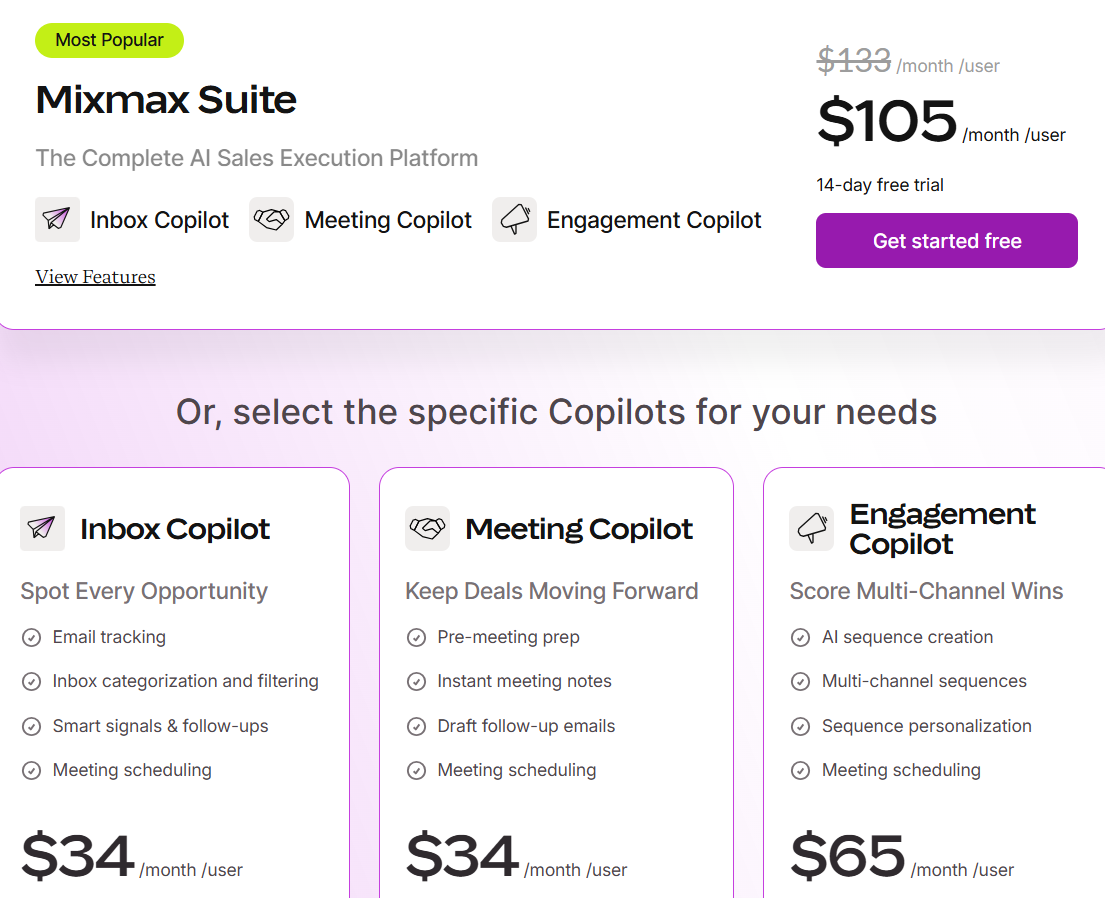1105x898 pixels.
Task: Select the Most Popular badge
Action: [109, 40]
